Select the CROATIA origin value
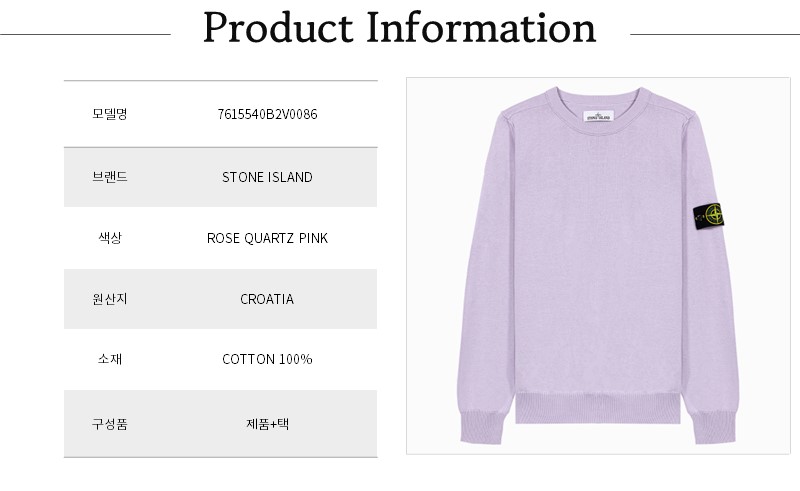The width and height of the screenshot is (800, 491). coord(267,299)
